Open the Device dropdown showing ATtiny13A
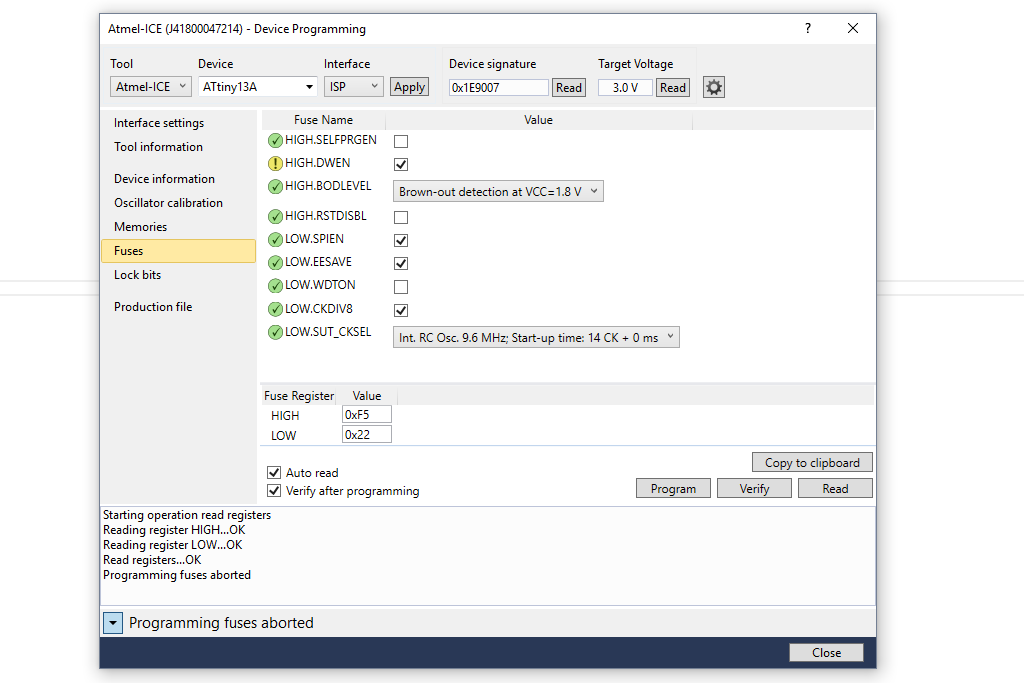Viewport: 1024px width, 683px height. click(x=257, y=86)
